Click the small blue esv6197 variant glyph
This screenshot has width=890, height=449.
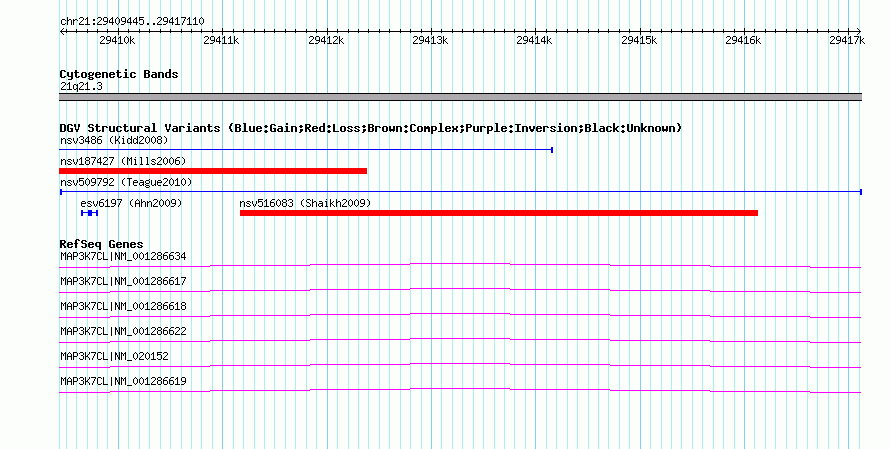coord(90,213)
